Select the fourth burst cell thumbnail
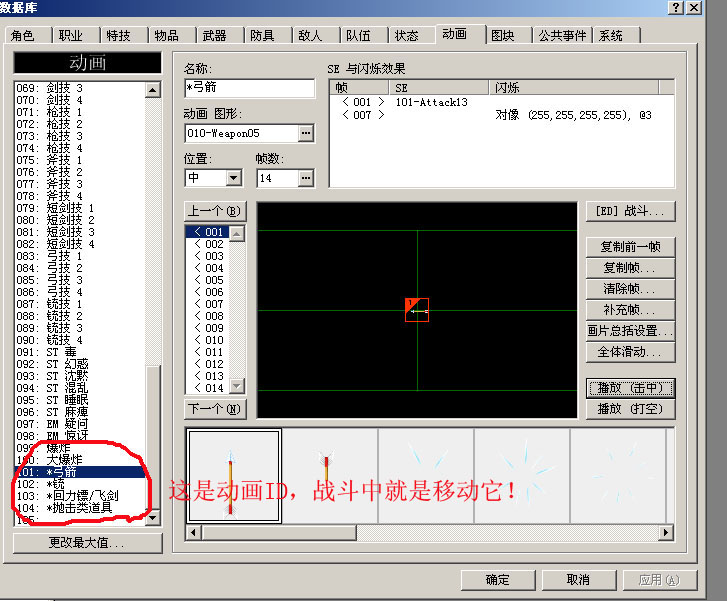Viewport: 727px width, 601px height. point(522,475)
